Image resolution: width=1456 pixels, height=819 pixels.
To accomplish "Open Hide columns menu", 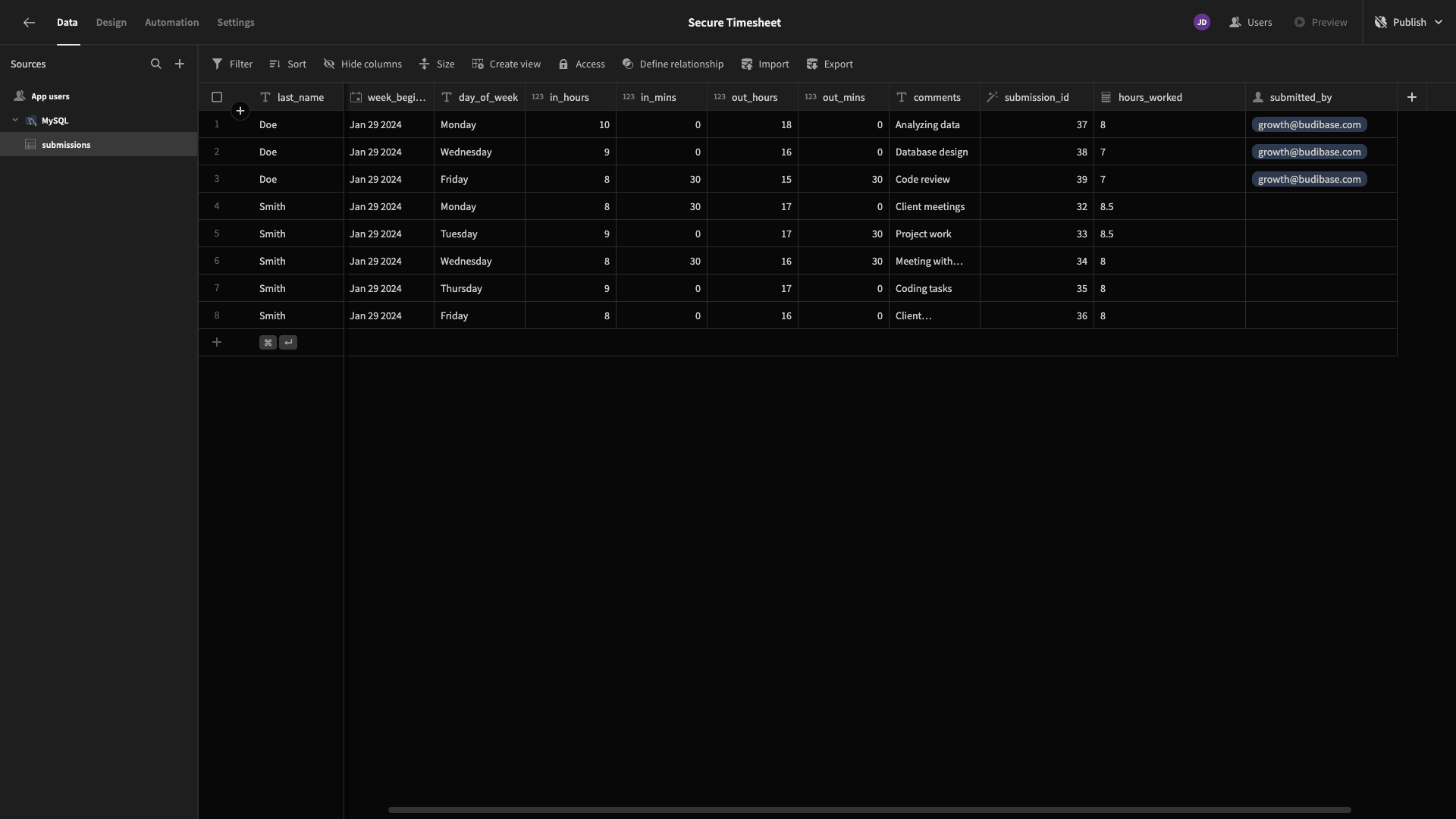I will pyautogui.click(x=362, y=64).
